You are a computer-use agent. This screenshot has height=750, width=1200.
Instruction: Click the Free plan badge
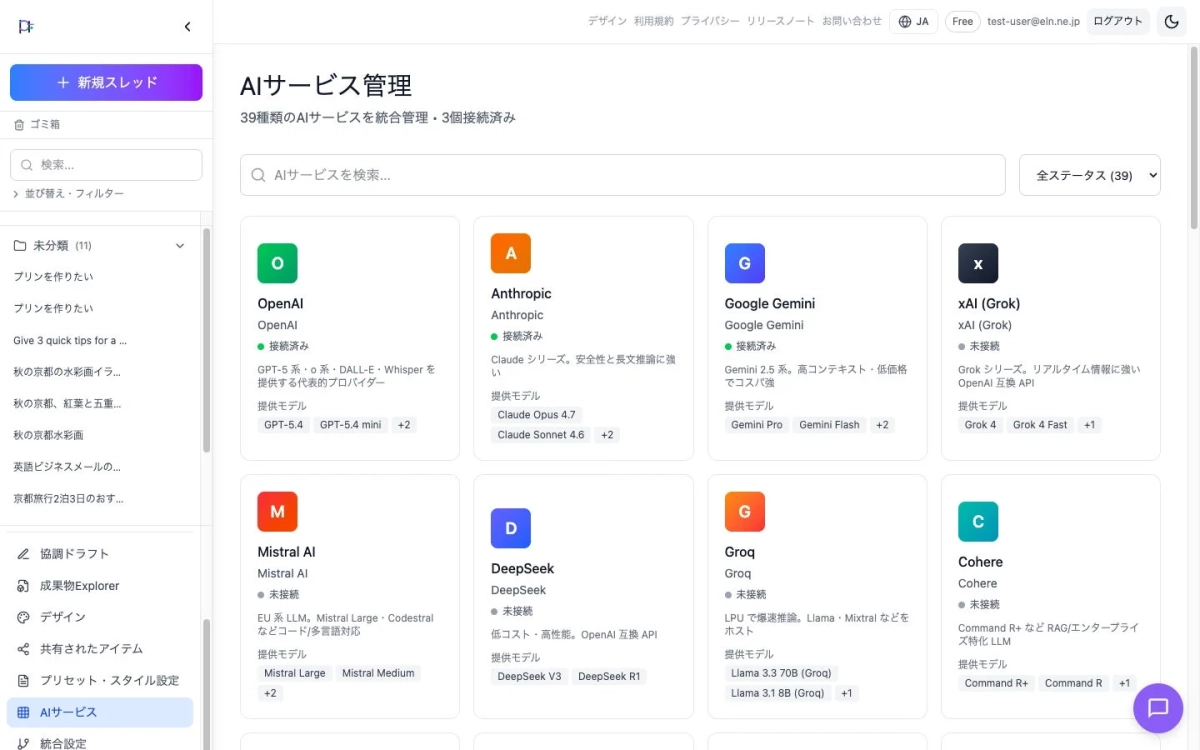[962, 21]
